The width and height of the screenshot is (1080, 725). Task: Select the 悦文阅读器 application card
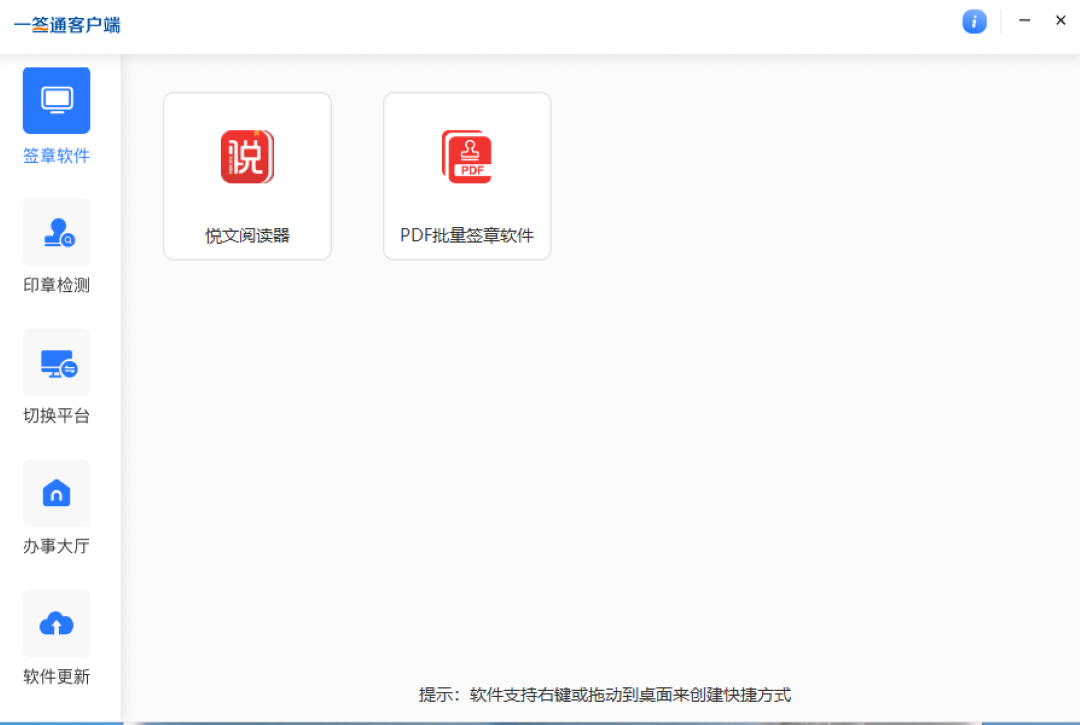(246, 175)
